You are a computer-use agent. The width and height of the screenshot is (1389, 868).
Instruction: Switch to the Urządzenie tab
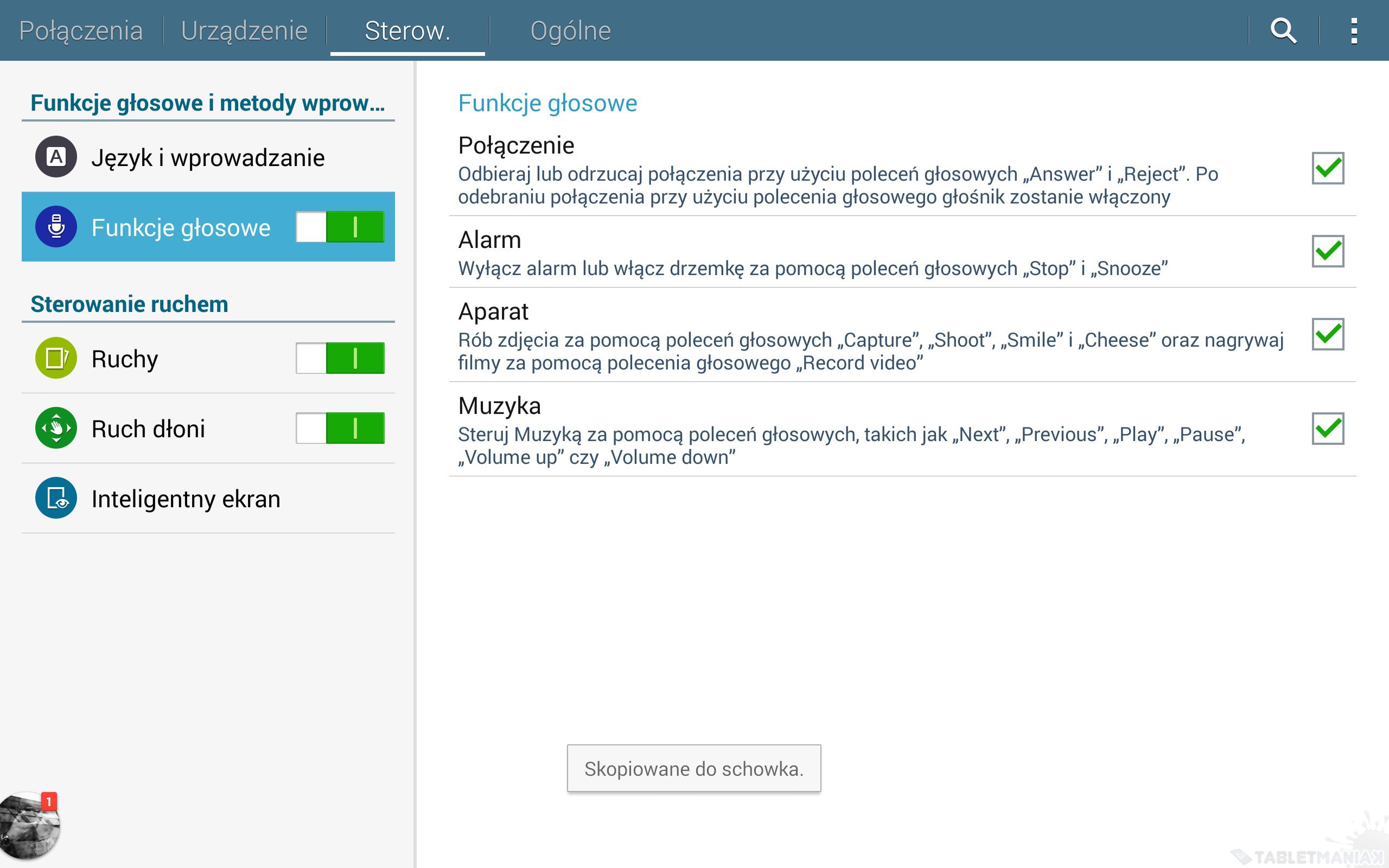(244, 30)
